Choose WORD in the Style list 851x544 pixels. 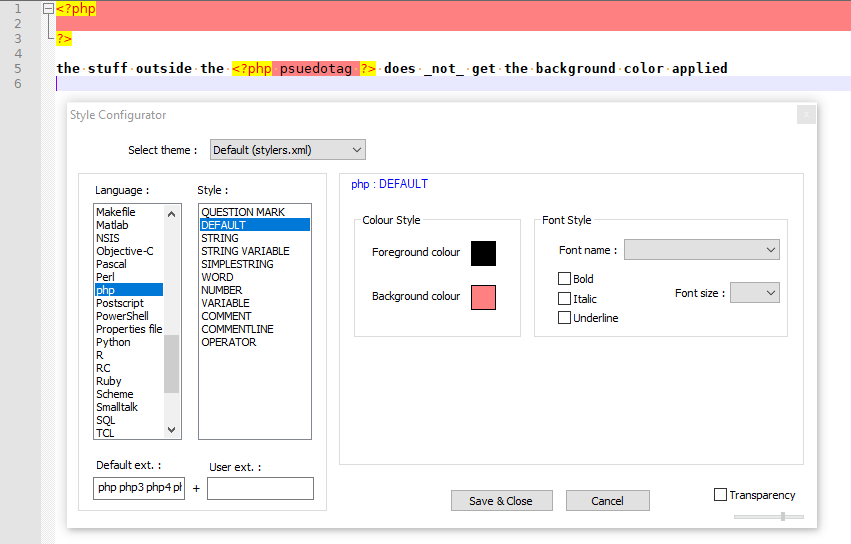255,277
